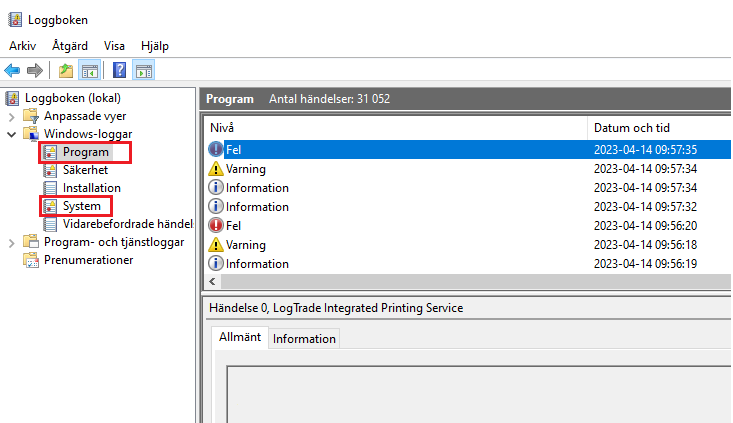Switch to the Information tab
The height and width of the screenshot is (423, 733).
[304, 338]
